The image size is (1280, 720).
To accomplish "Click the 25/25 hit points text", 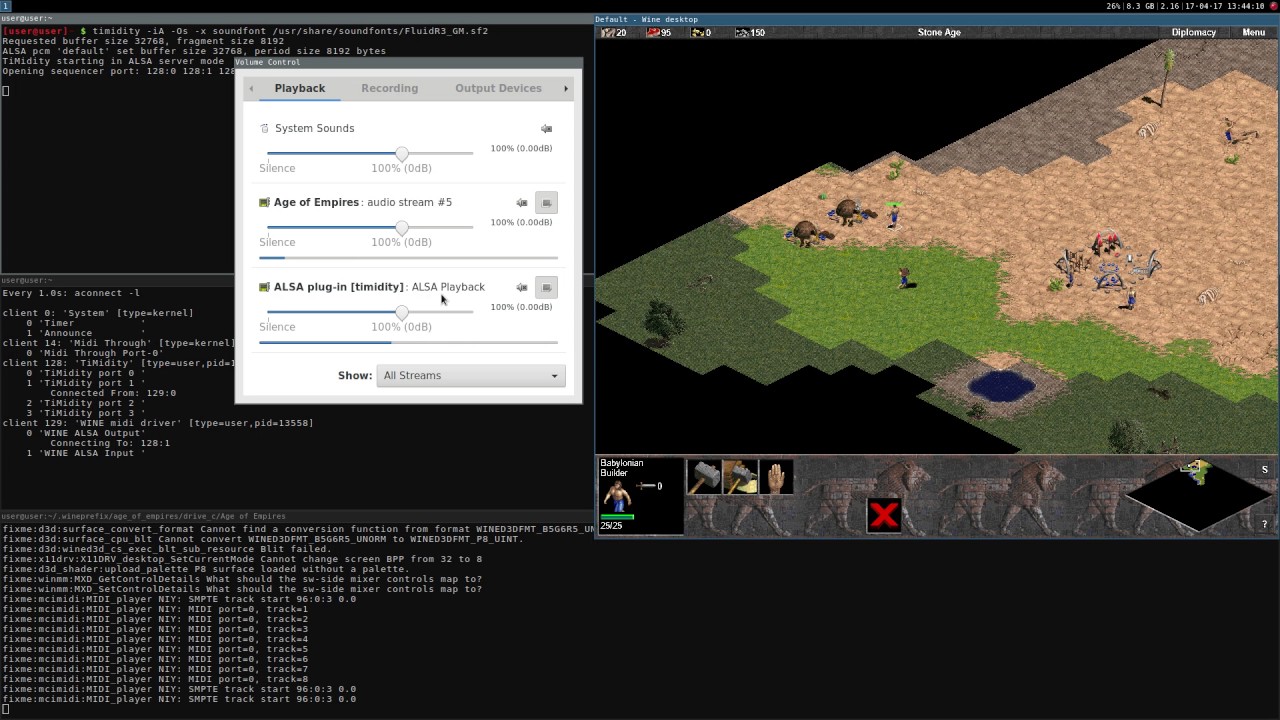I will (x=611, y=525).
